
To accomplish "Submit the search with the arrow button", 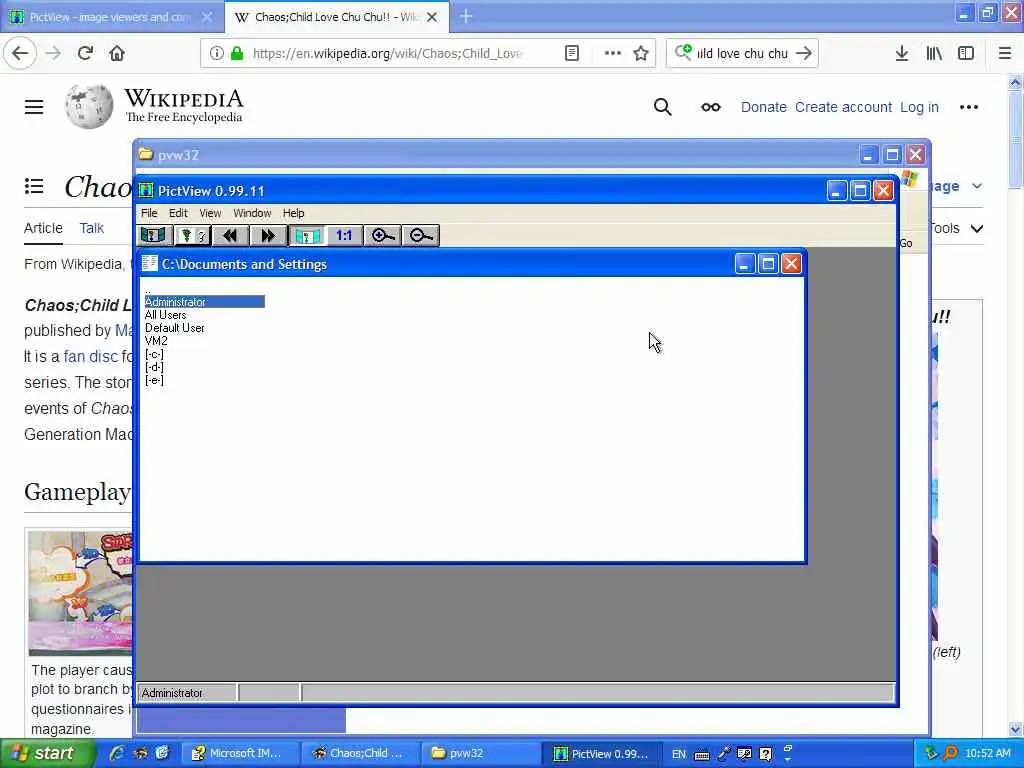I will coord(805,54).
